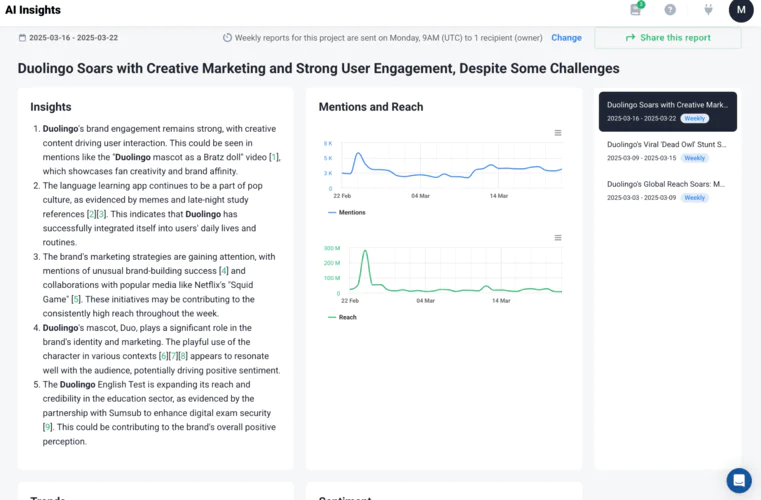The width and height of the screenshot is (761, 500).
Task: Open citation reference [3] link
Action: click(101, 214)
